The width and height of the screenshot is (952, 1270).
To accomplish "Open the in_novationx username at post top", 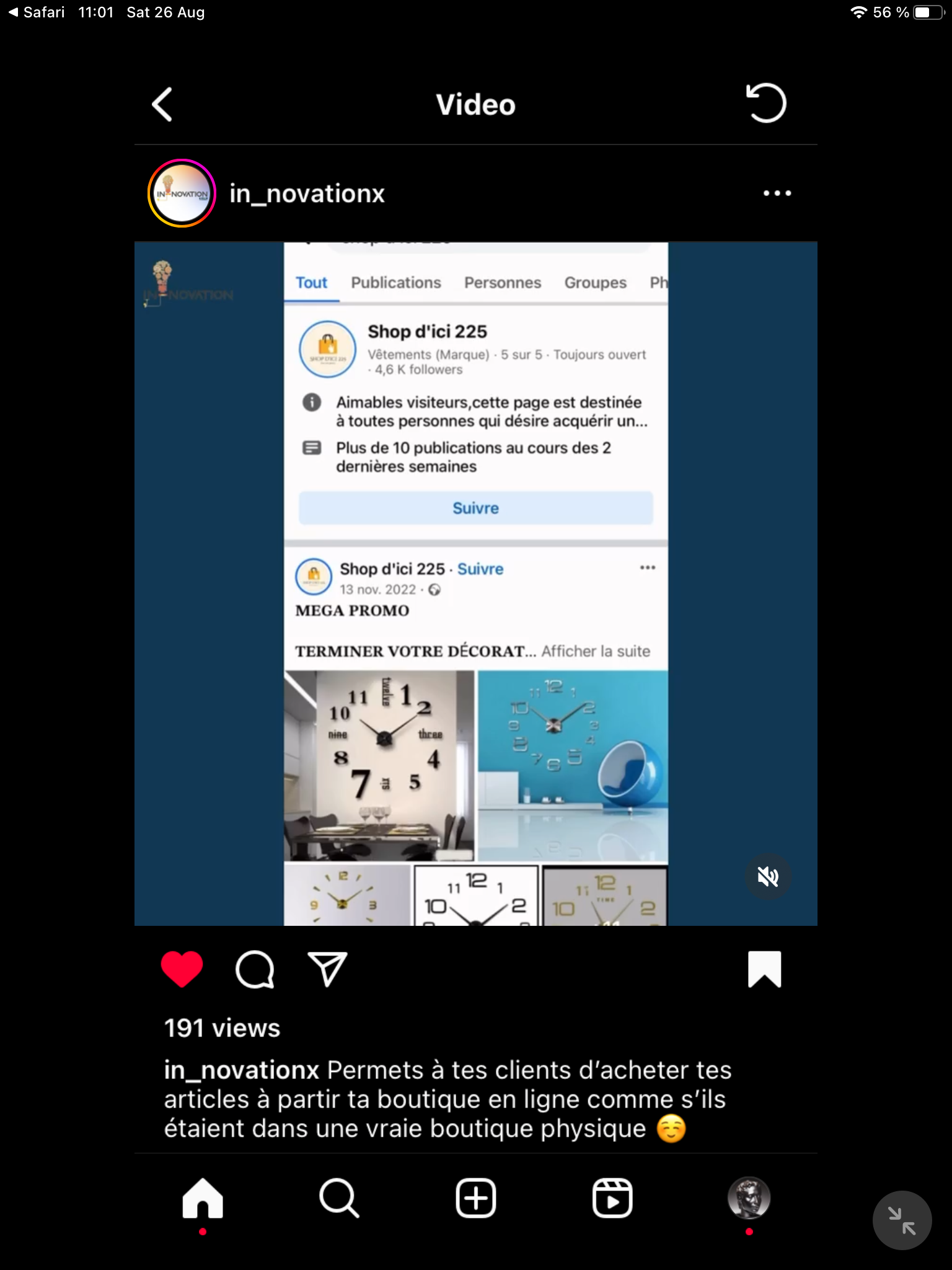I will click(307, 194).
